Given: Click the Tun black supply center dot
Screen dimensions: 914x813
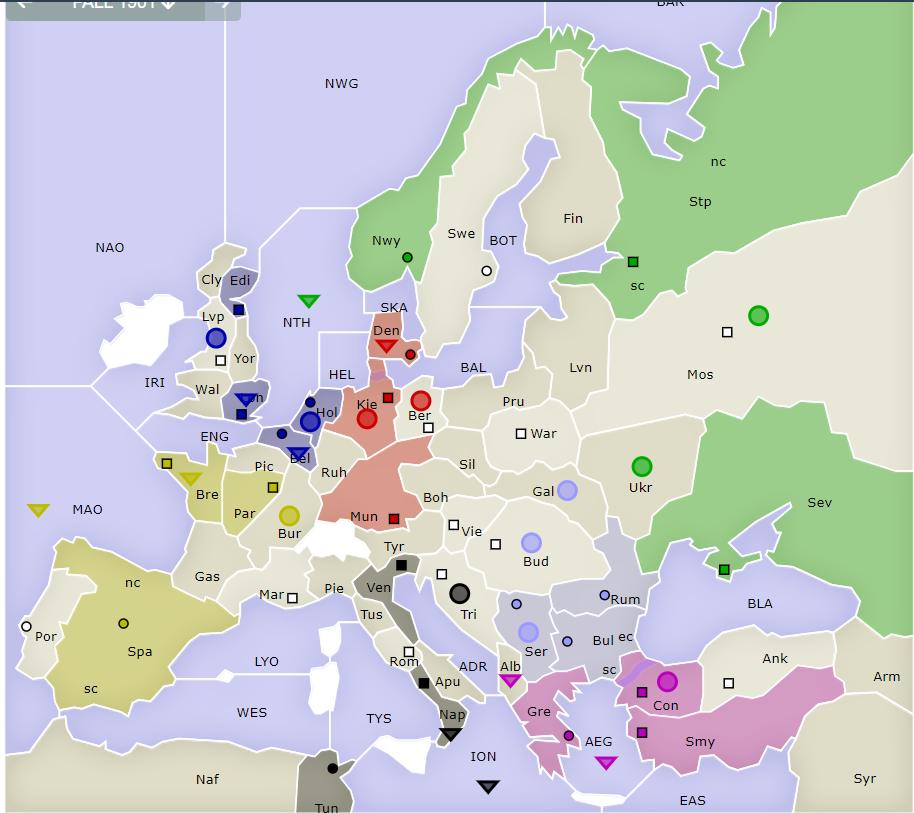Looking at the screenshot, I should point(333,768).
